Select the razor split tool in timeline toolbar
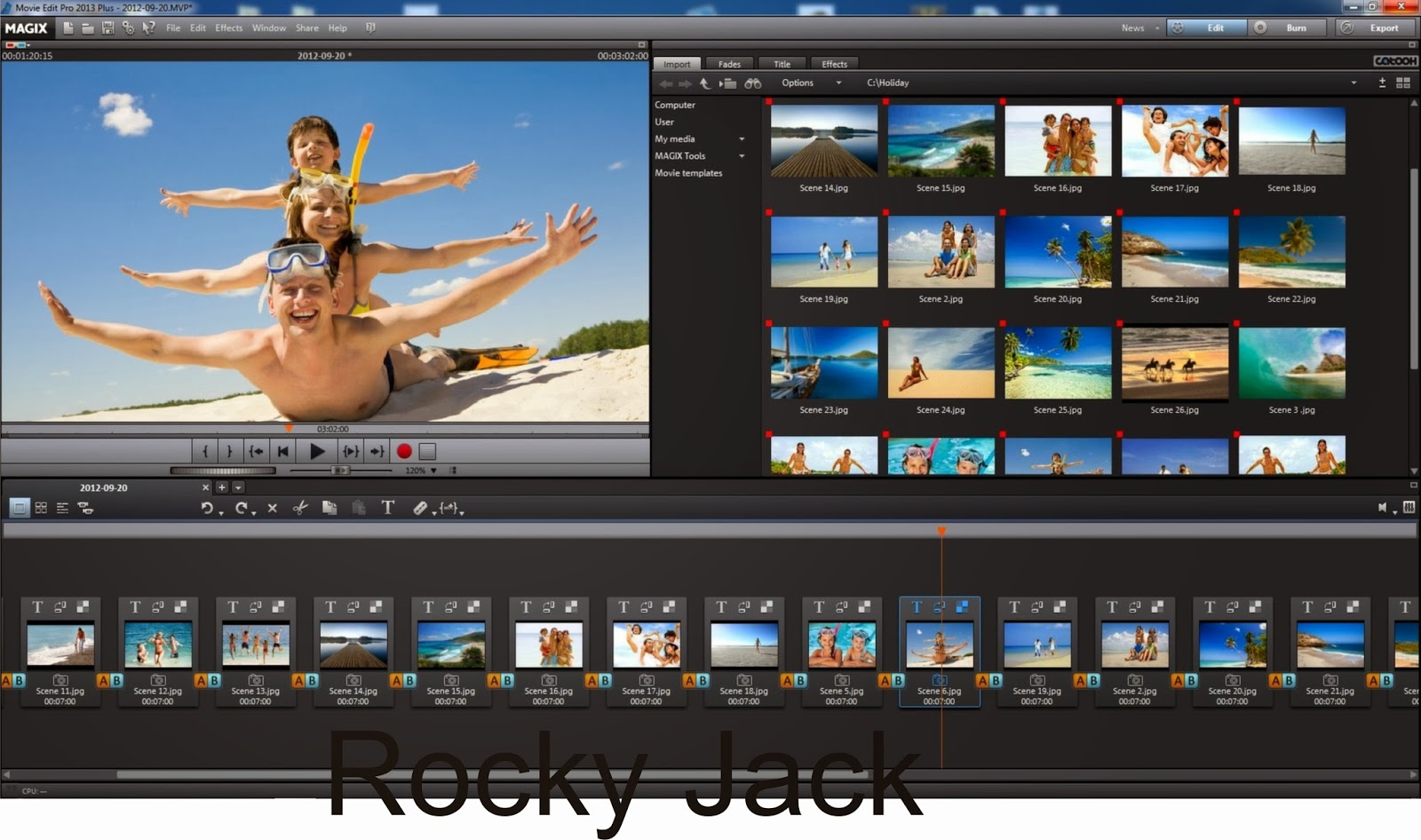This screenshot has width=1421, height=840. pos(420,508)
